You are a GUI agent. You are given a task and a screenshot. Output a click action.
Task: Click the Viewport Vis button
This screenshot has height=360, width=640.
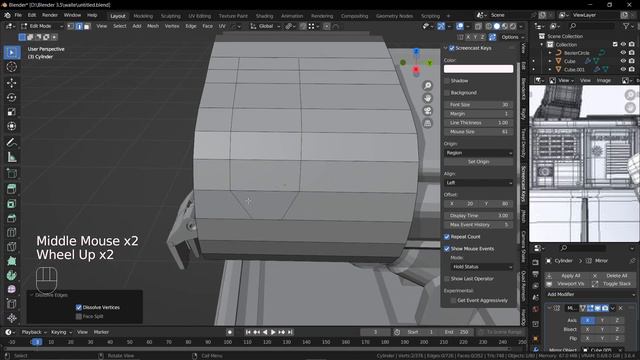[567, 284]
